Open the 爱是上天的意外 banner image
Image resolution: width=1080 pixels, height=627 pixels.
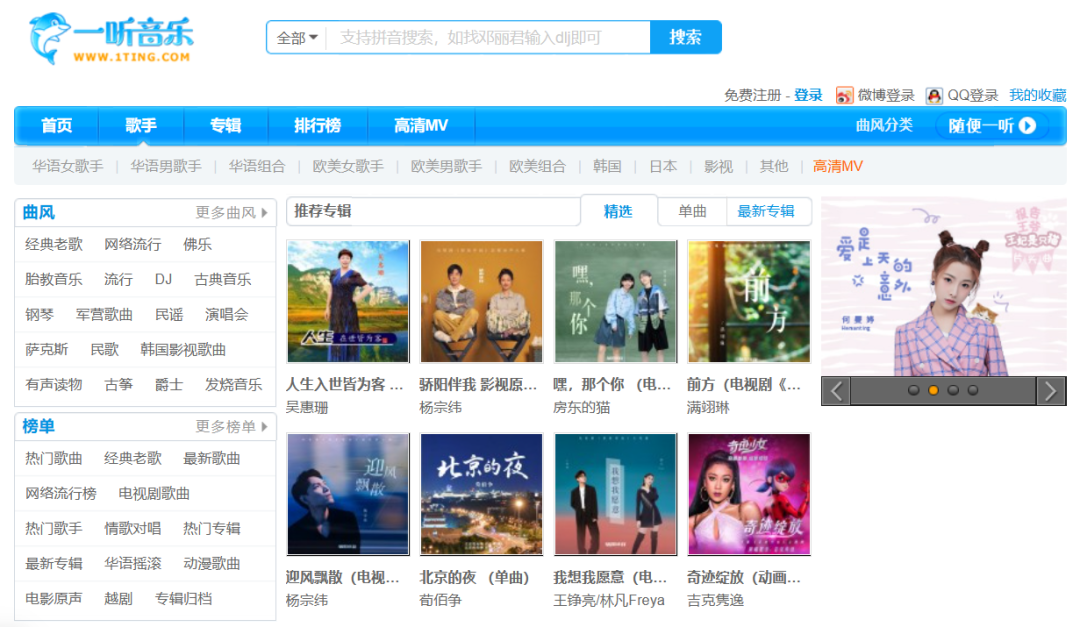click(944, 287)
